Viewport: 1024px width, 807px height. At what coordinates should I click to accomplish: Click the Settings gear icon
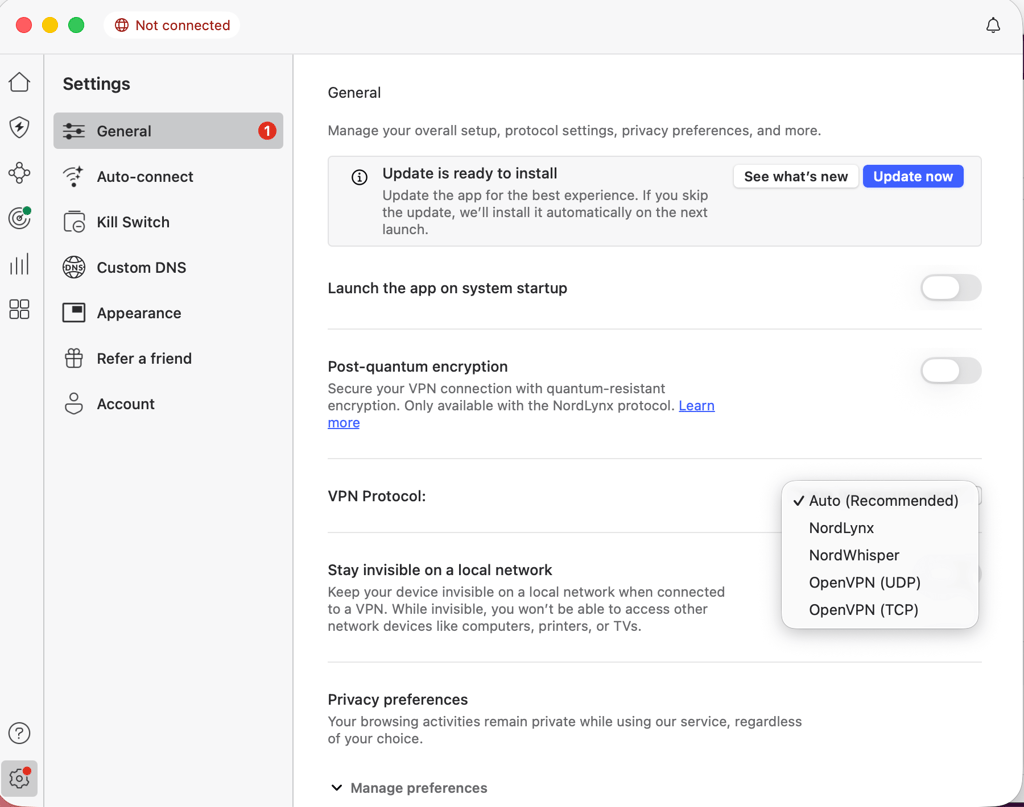(x=20, y=778)
